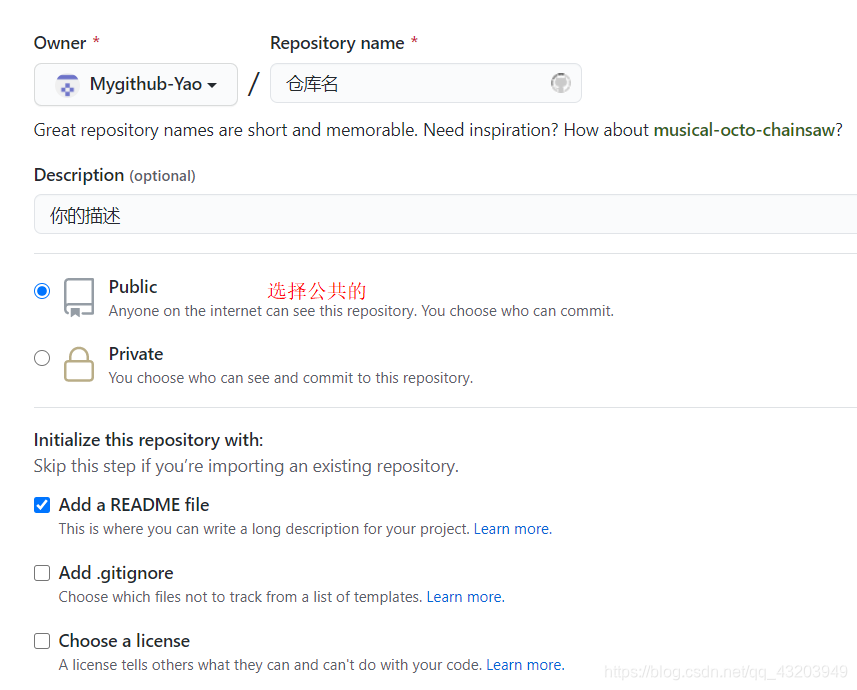Uncheck Add a README file checkbox
857x690 pixels.
pyautogui.click(x=42, y=505)
